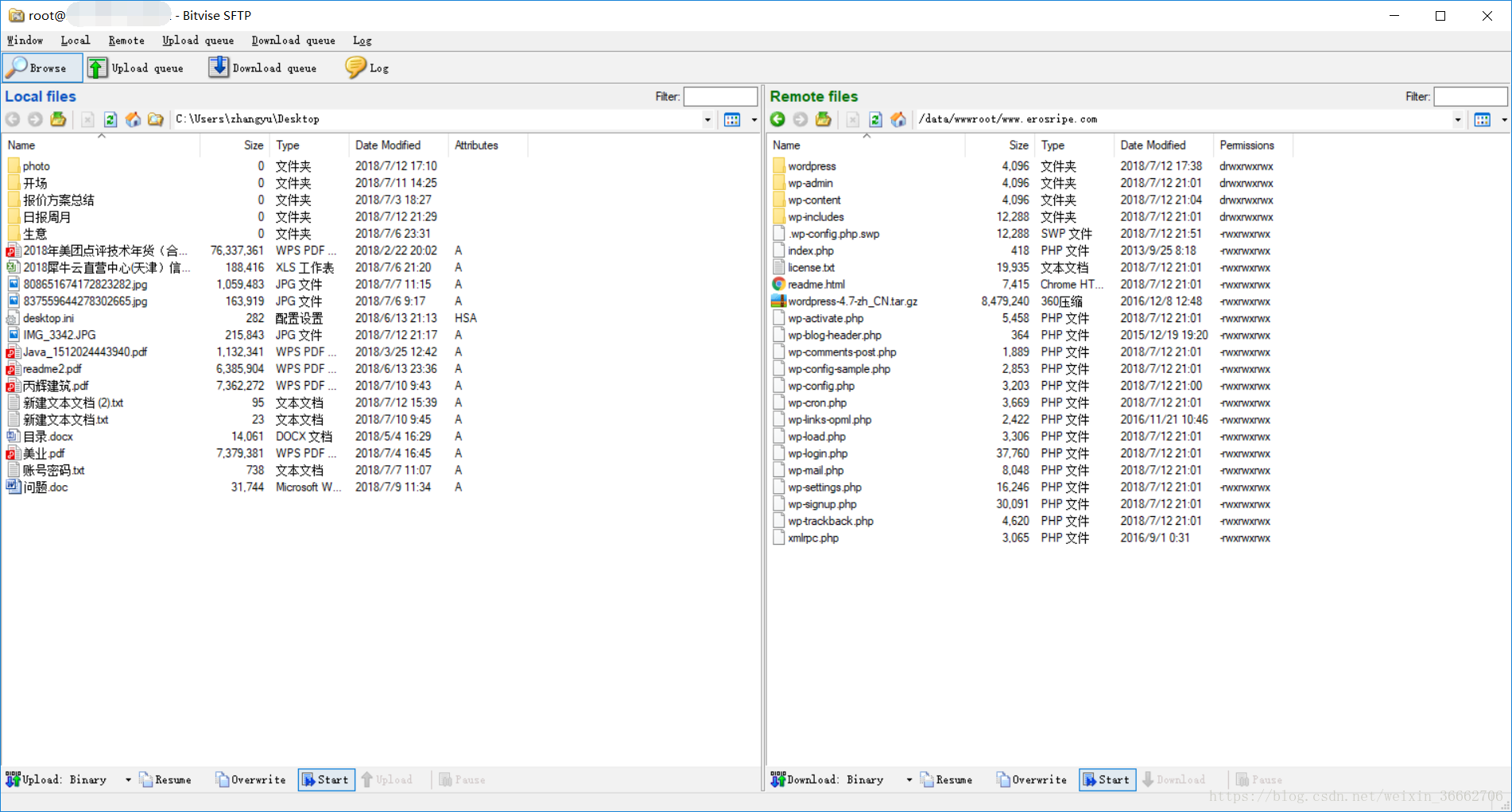
Task: Select the photo folder in Local files
Action: click(x=37, y=166)
